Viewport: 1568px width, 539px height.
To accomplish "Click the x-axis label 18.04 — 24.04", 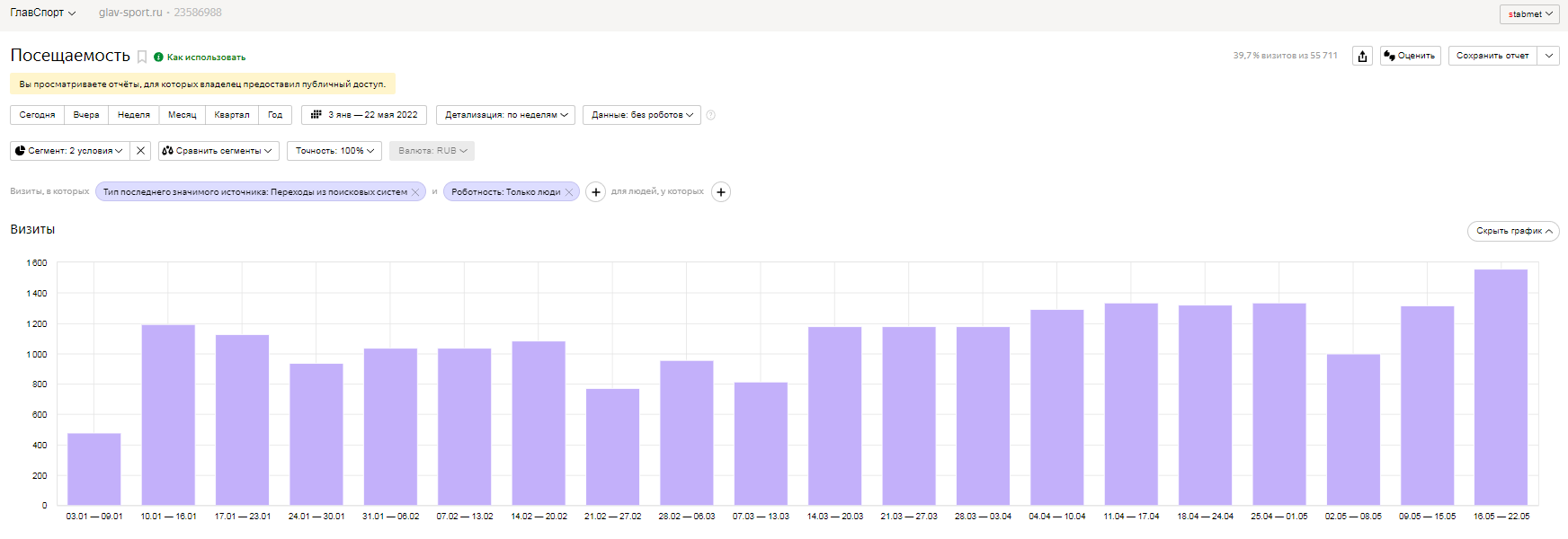I will (x=1205, y=517).
